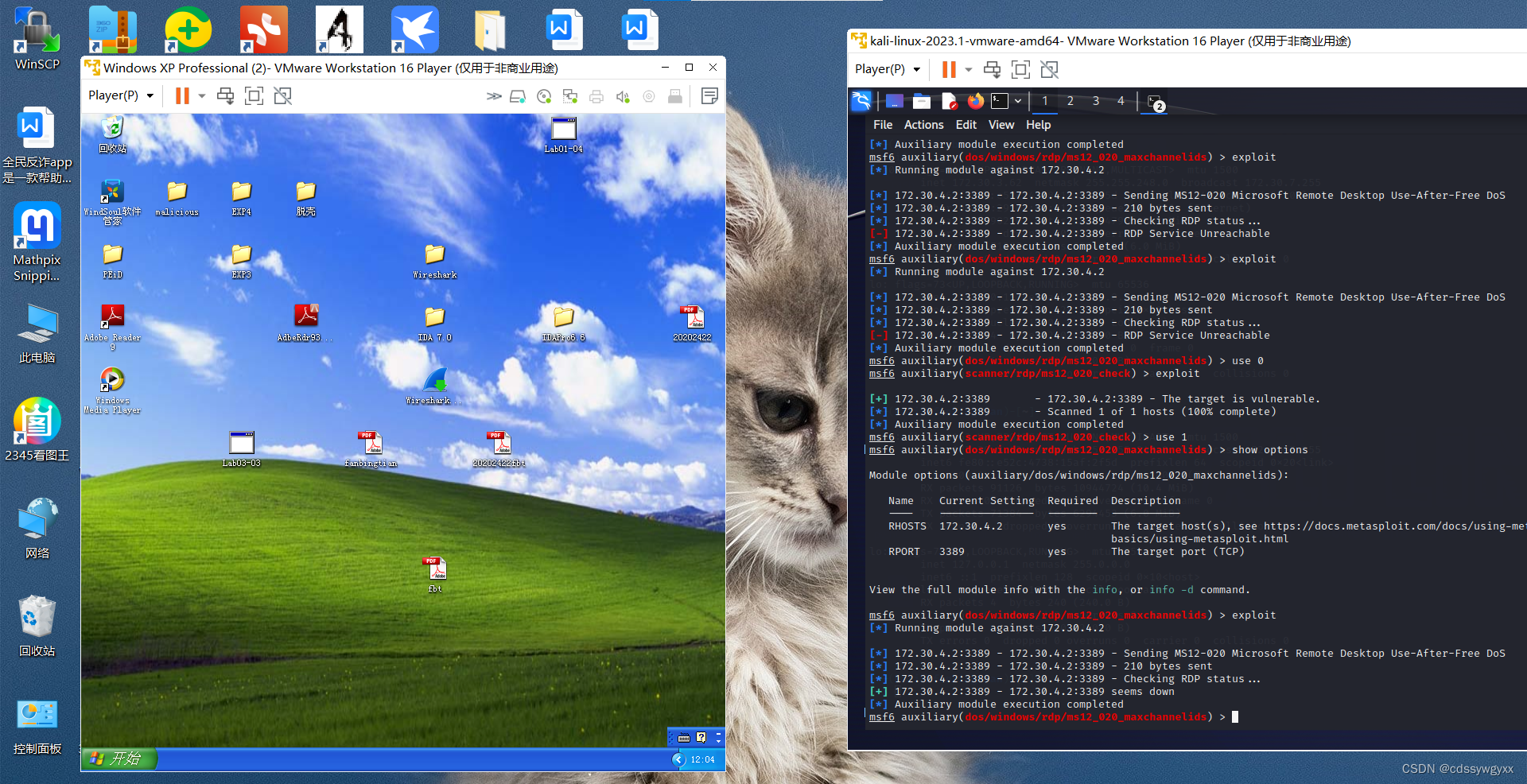Click the show desktop icon in Kali panel
The image size is (1527, 784).
point(895,101)
